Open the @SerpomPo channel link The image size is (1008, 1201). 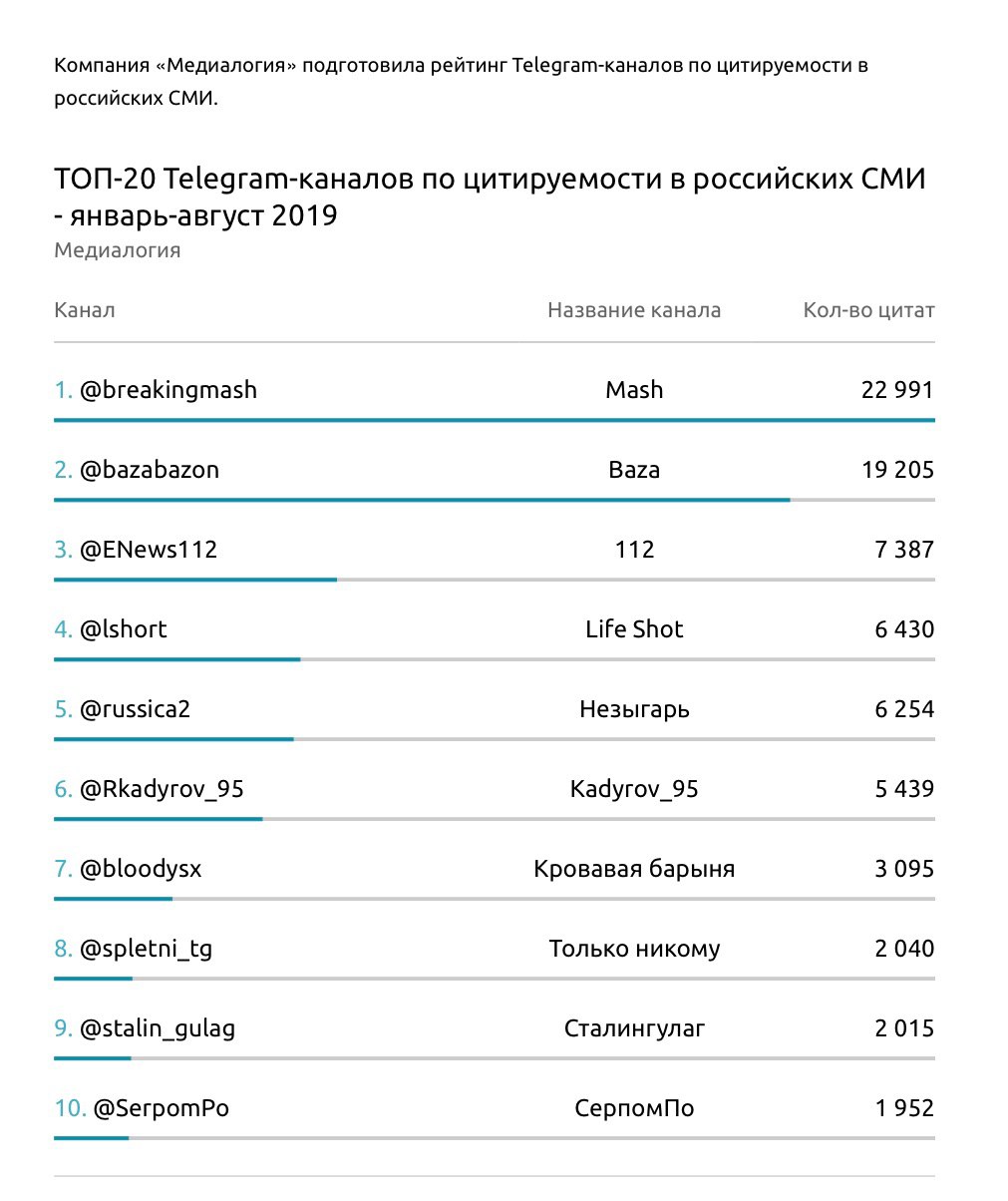[161, 1108]
